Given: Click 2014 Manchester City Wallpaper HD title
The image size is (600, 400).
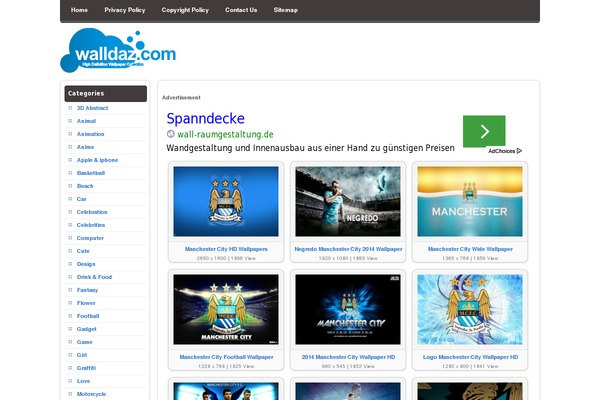Looking at the screenshot, I should [x=348, y=357].
